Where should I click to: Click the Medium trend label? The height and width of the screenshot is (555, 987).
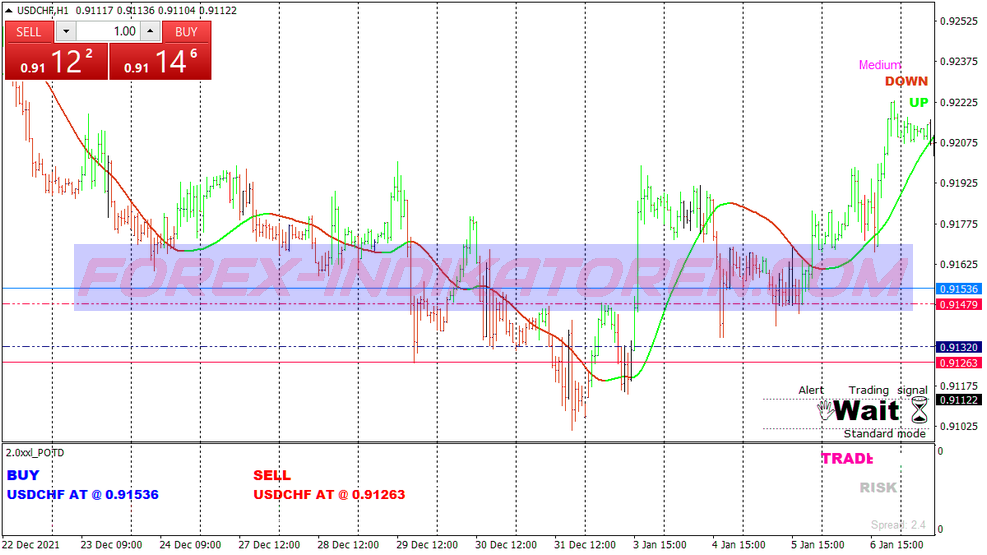tap(880, 65)
